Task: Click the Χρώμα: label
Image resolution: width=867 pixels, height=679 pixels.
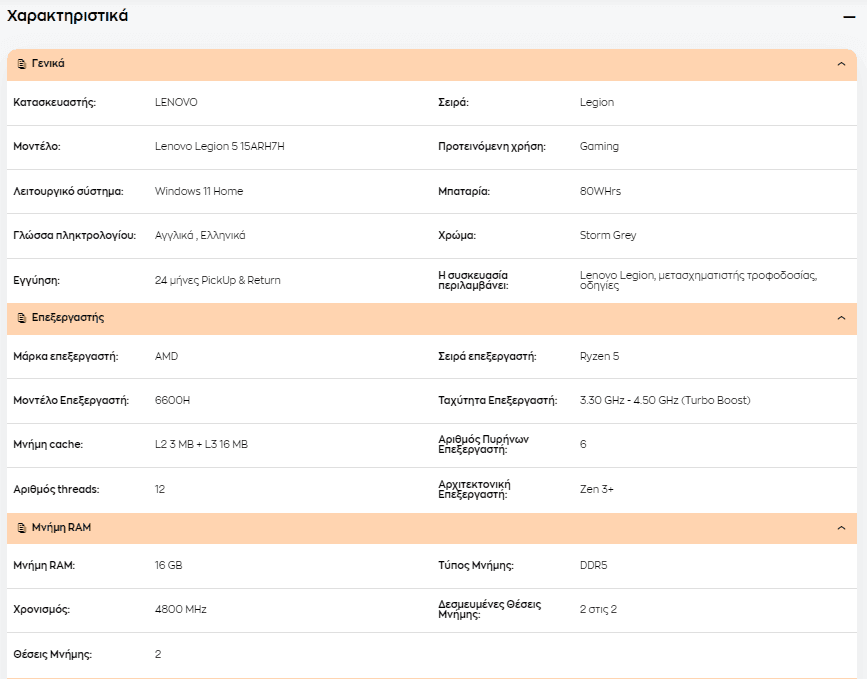Action: 457,236
